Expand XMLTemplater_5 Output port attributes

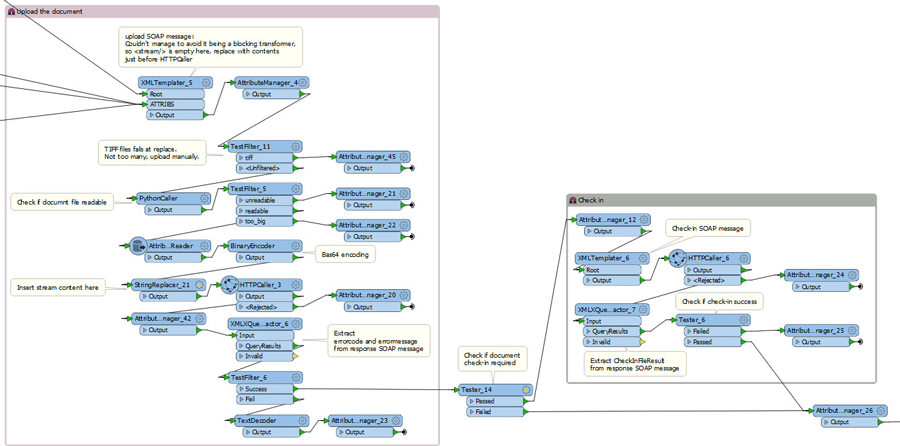pyautogui.click(x=150, y=115)
